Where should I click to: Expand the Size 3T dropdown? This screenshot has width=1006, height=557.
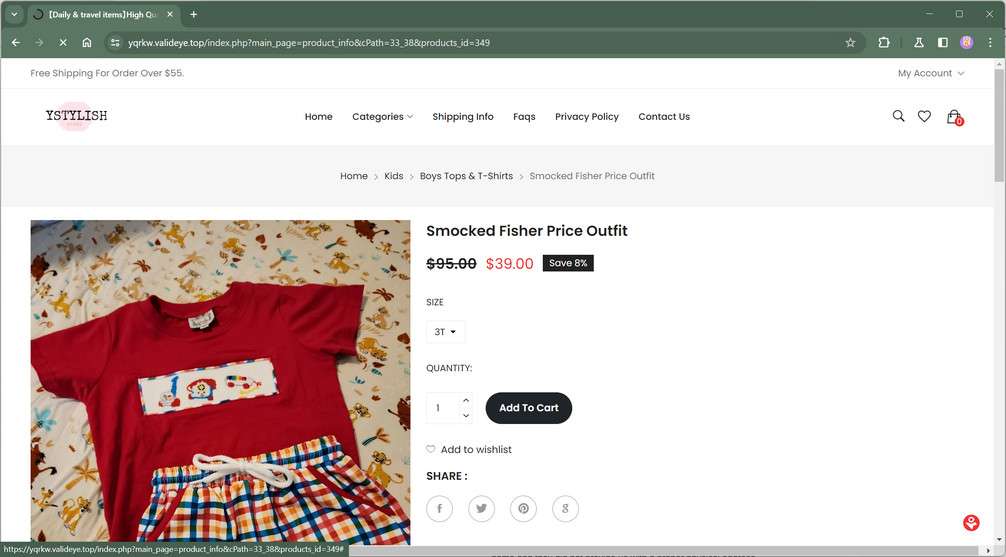445,332
